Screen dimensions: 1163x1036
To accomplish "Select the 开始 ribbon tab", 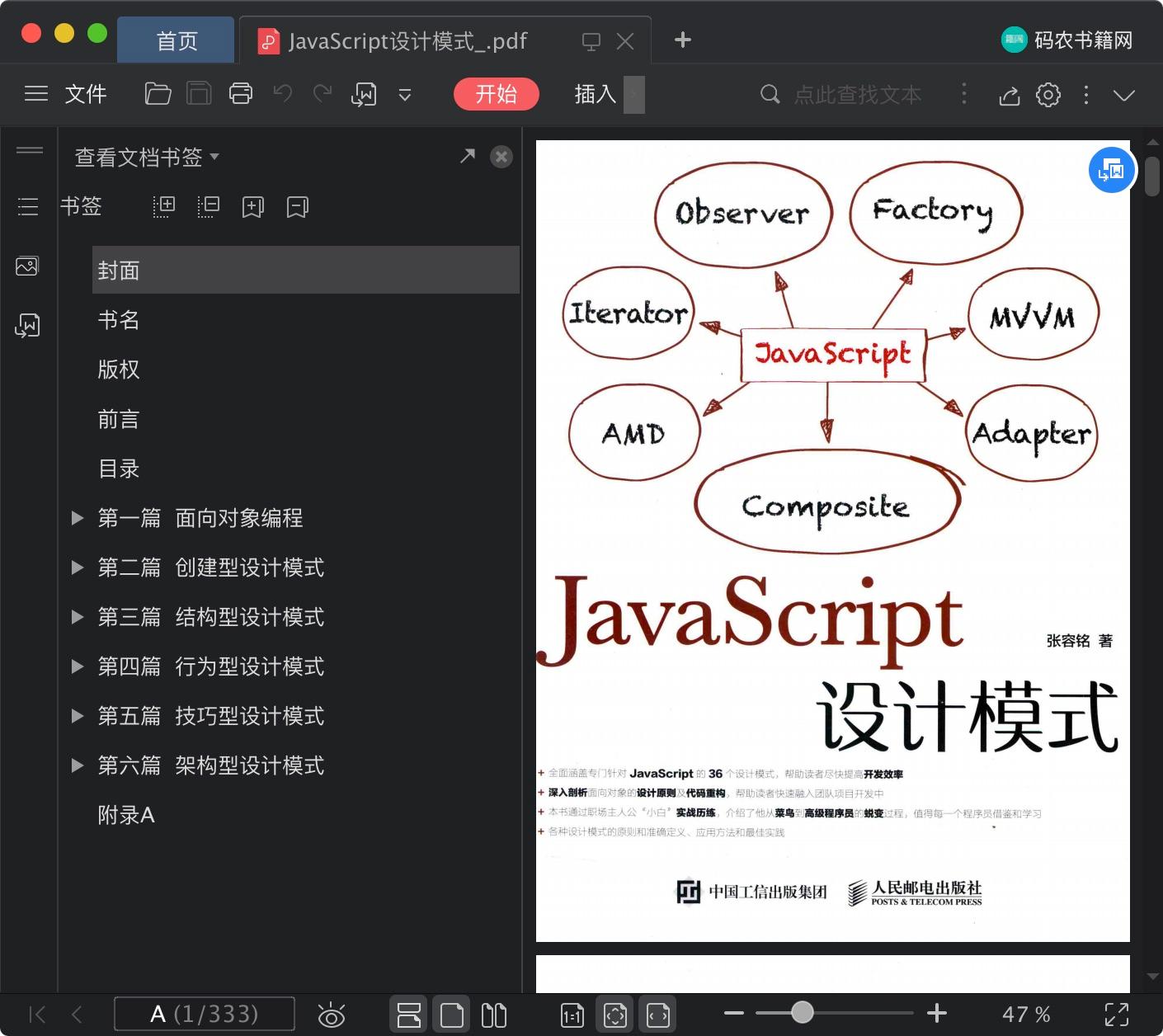I will tap(497, 94).
